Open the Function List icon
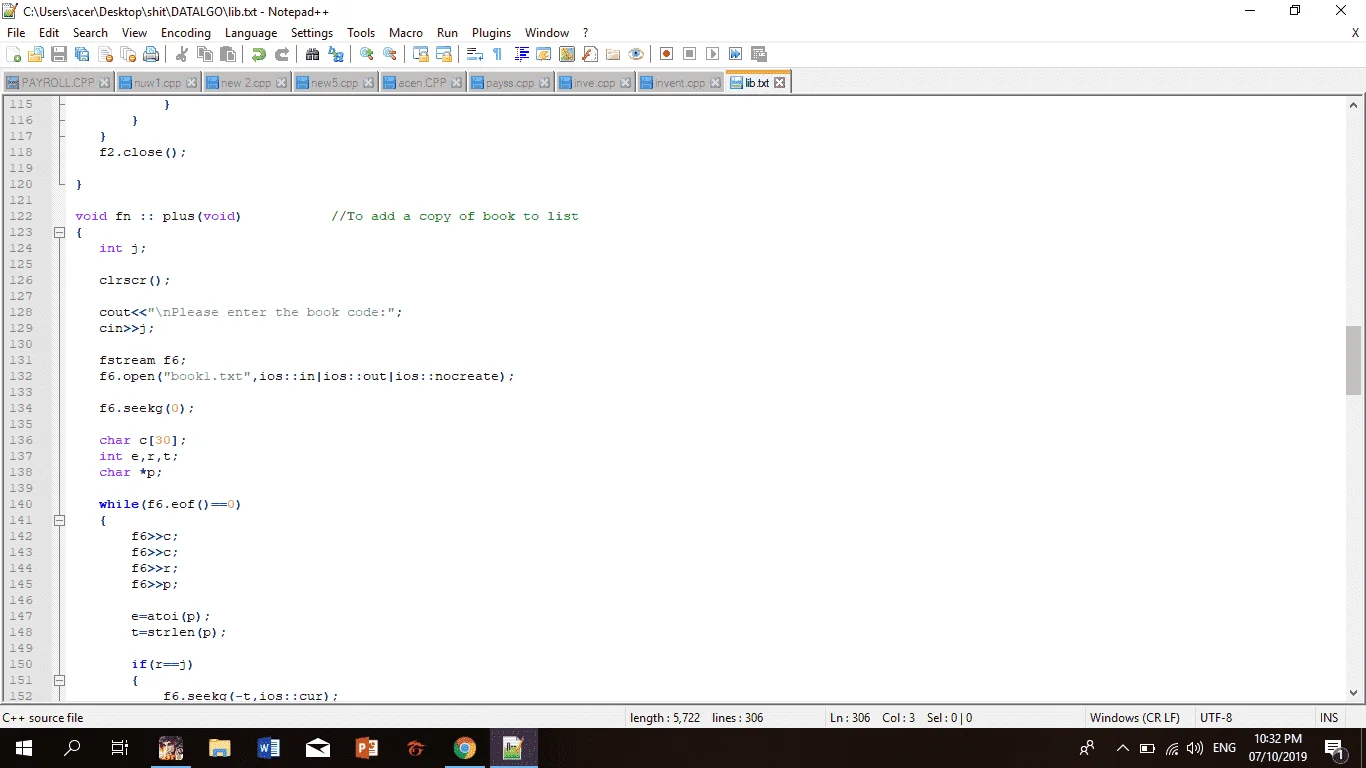This screenshot has height=768, width=1366. (x=590, y=54)
